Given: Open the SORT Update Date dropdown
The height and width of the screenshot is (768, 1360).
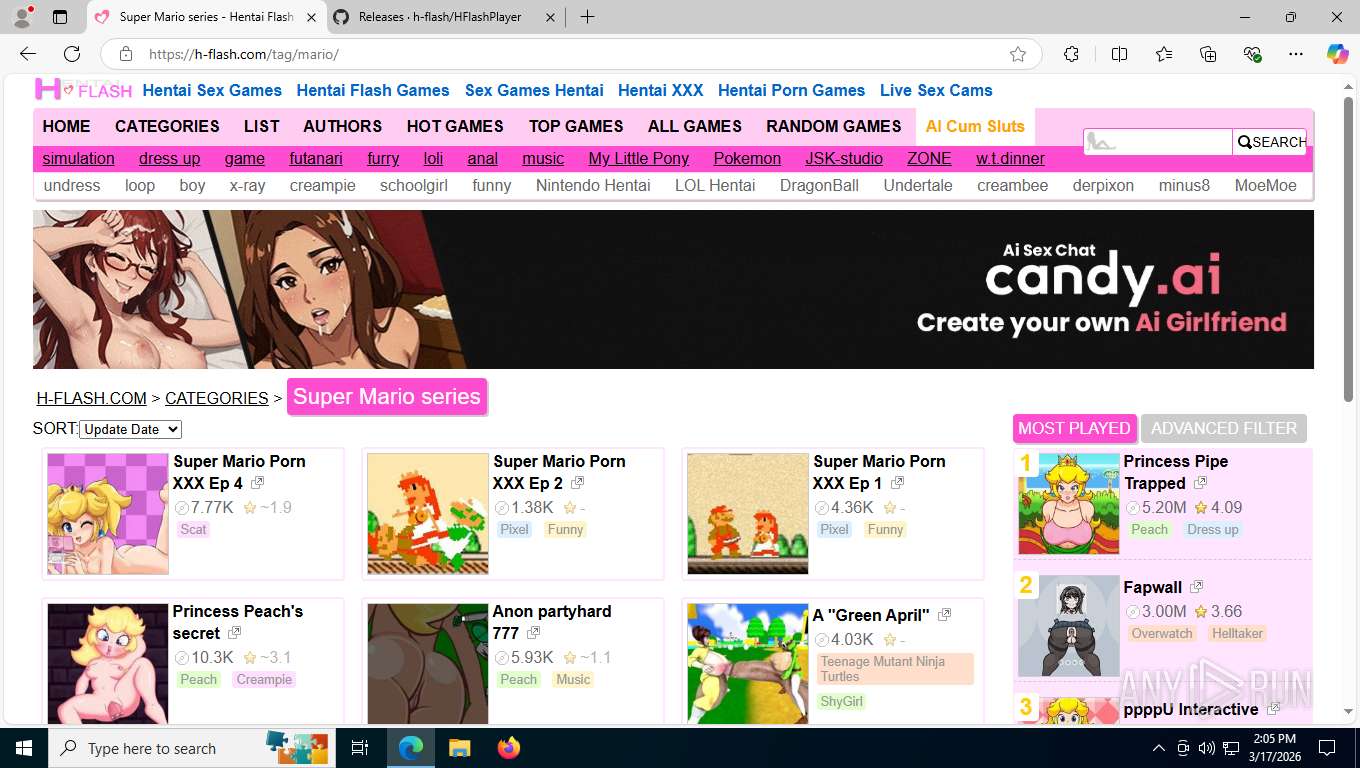Looking at the screenshot, I should (131, 429).
